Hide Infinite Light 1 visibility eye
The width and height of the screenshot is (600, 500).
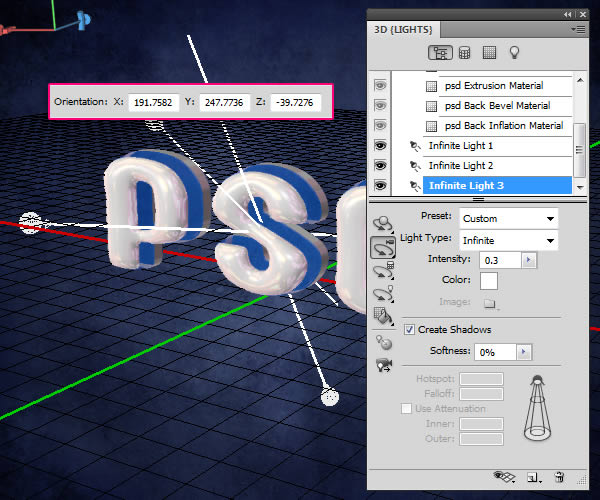coord(380,146)
